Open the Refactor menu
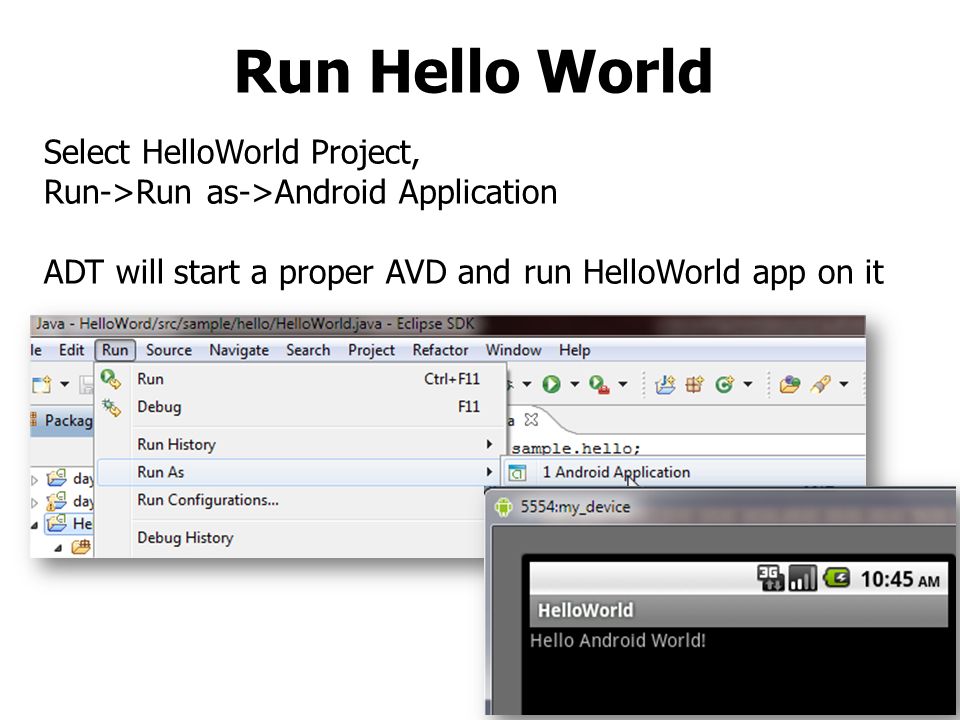 pos(440,350)
